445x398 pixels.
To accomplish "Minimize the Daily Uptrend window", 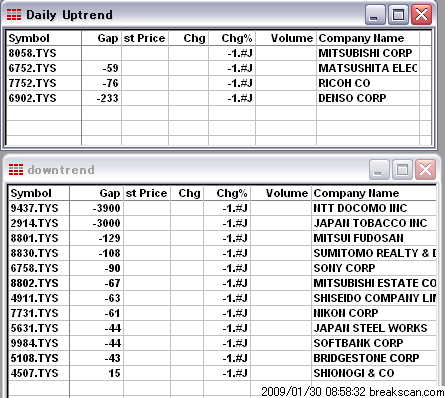I will pyautogui.click(x=375, y=15).
